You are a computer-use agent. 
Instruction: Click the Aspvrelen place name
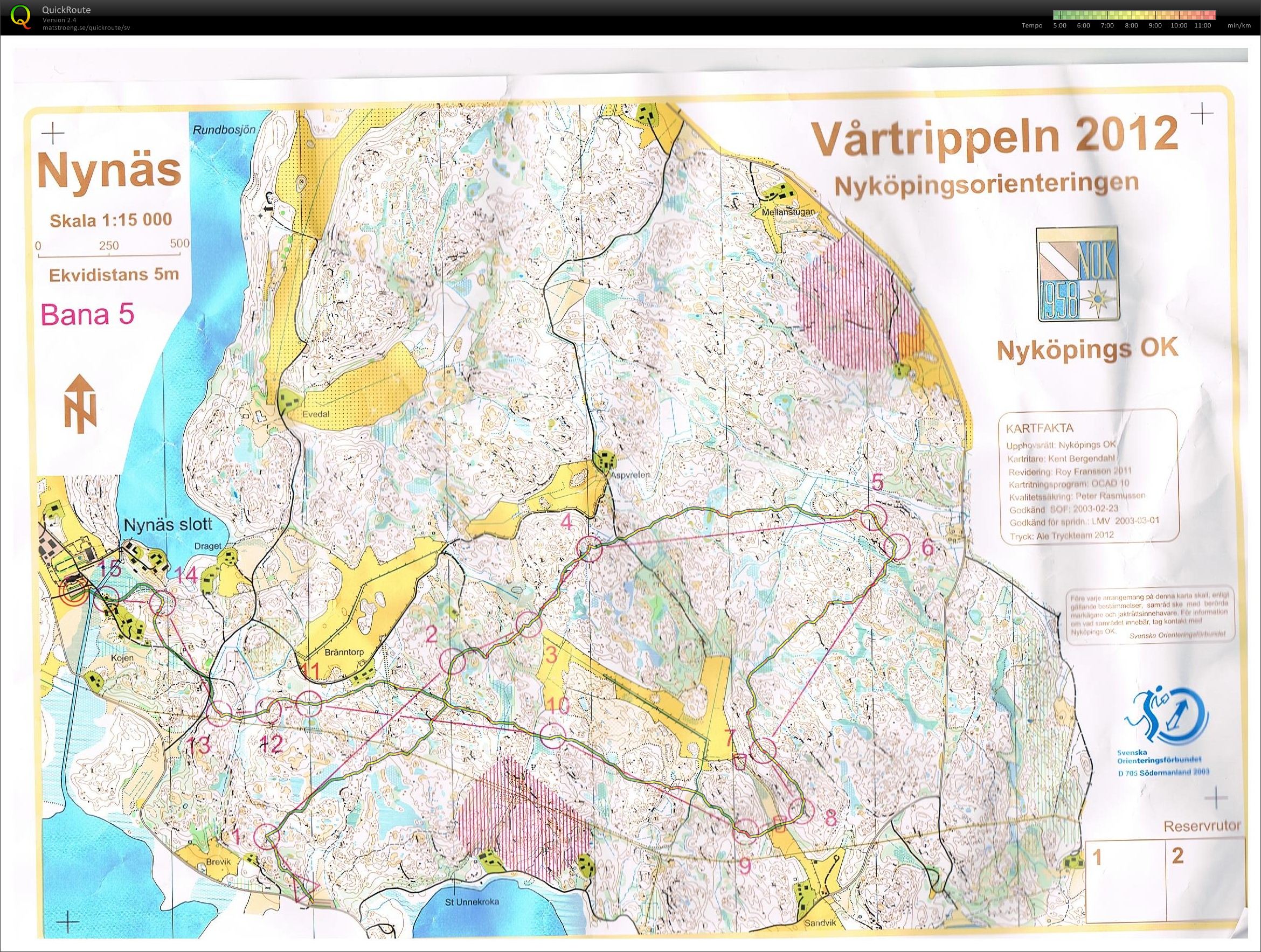(x=629, y=474)
